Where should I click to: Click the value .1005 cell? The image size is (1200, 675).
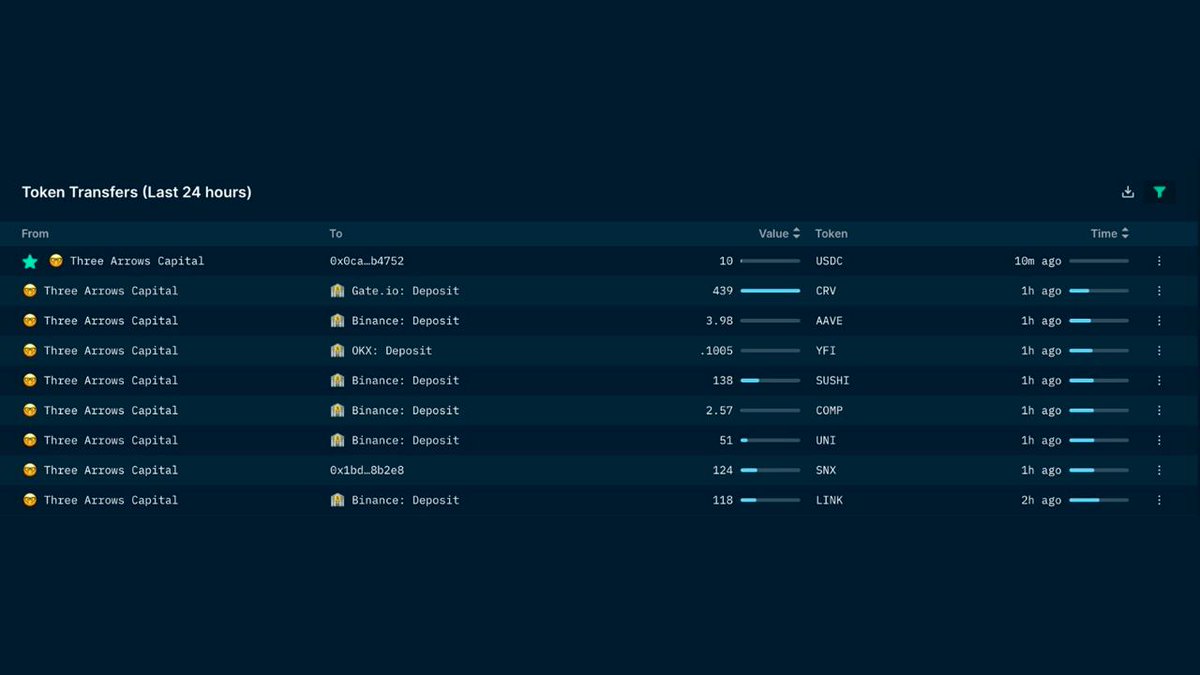717,351
